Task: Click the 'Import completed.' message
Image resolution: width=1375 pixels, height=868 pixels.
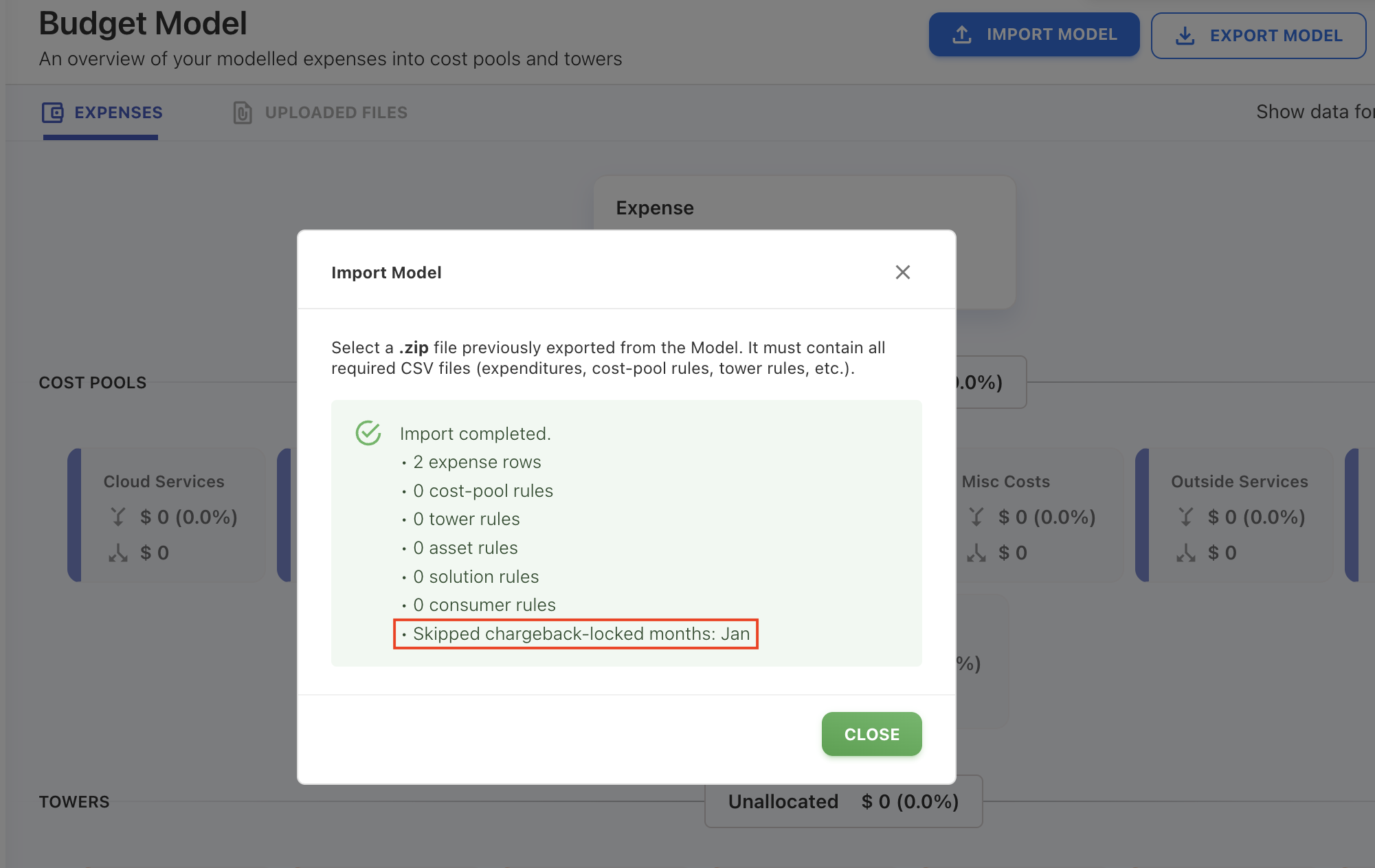Action: click(x=476, y=434)
